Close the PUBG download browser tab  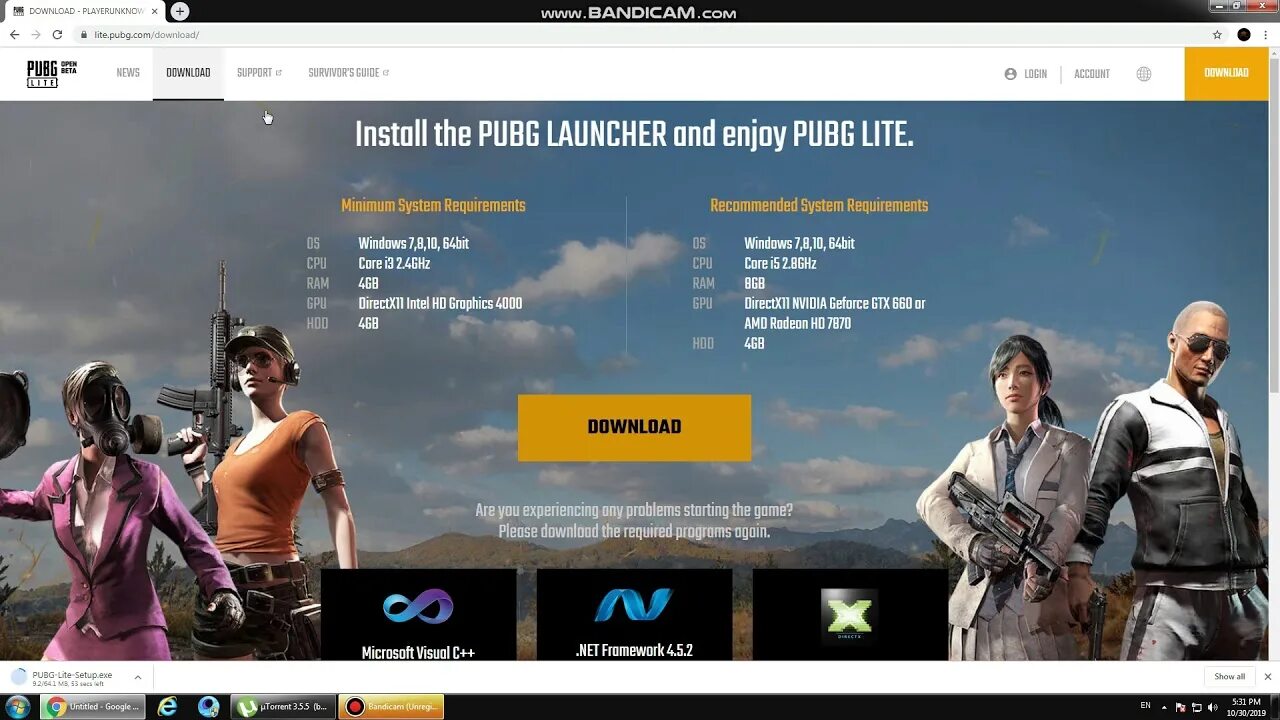coord(154,11)
